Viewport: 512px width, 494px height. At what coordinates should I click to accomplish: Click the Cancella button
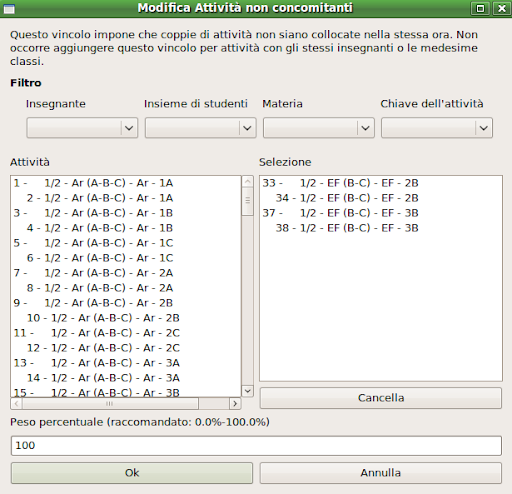tap(381, 398)
